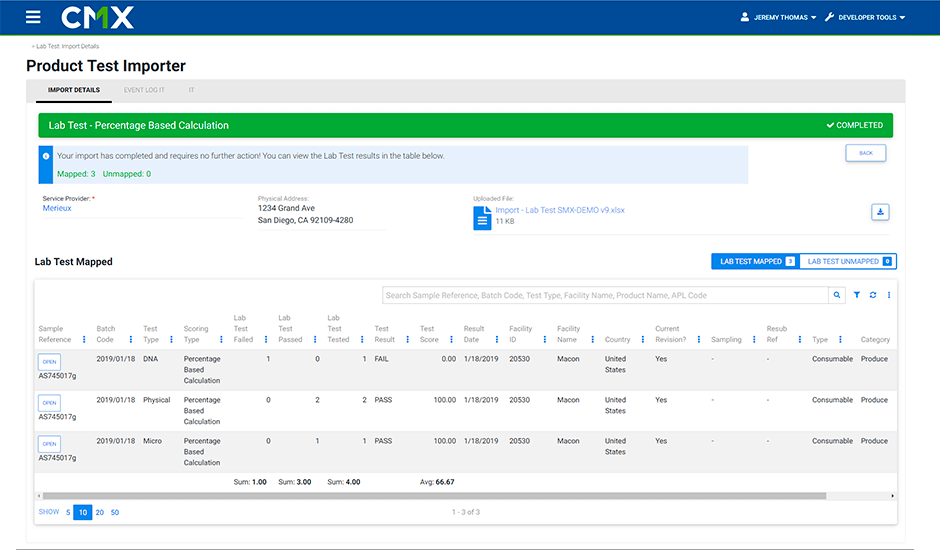Show Lab Test Mapped results
Screen dimensions: 940x550
[x=756, y=262]
